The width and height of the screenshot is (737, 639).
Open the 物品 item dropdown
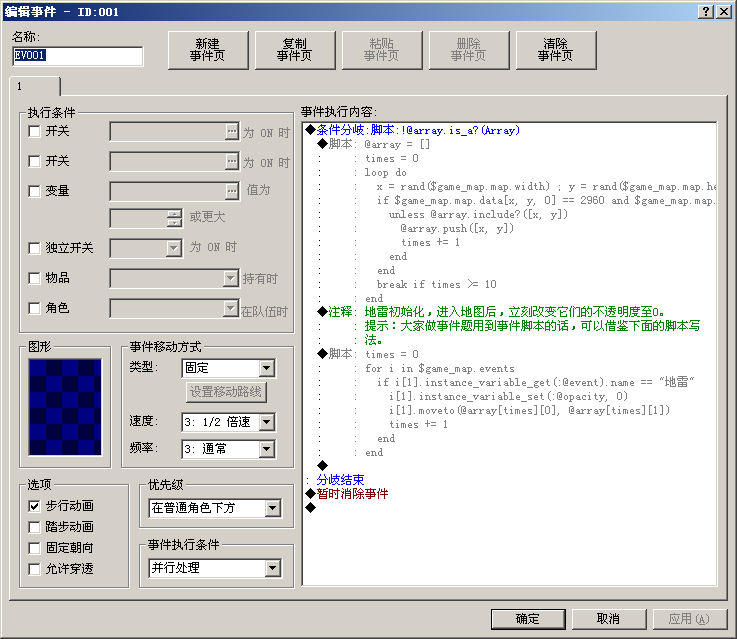230,278
